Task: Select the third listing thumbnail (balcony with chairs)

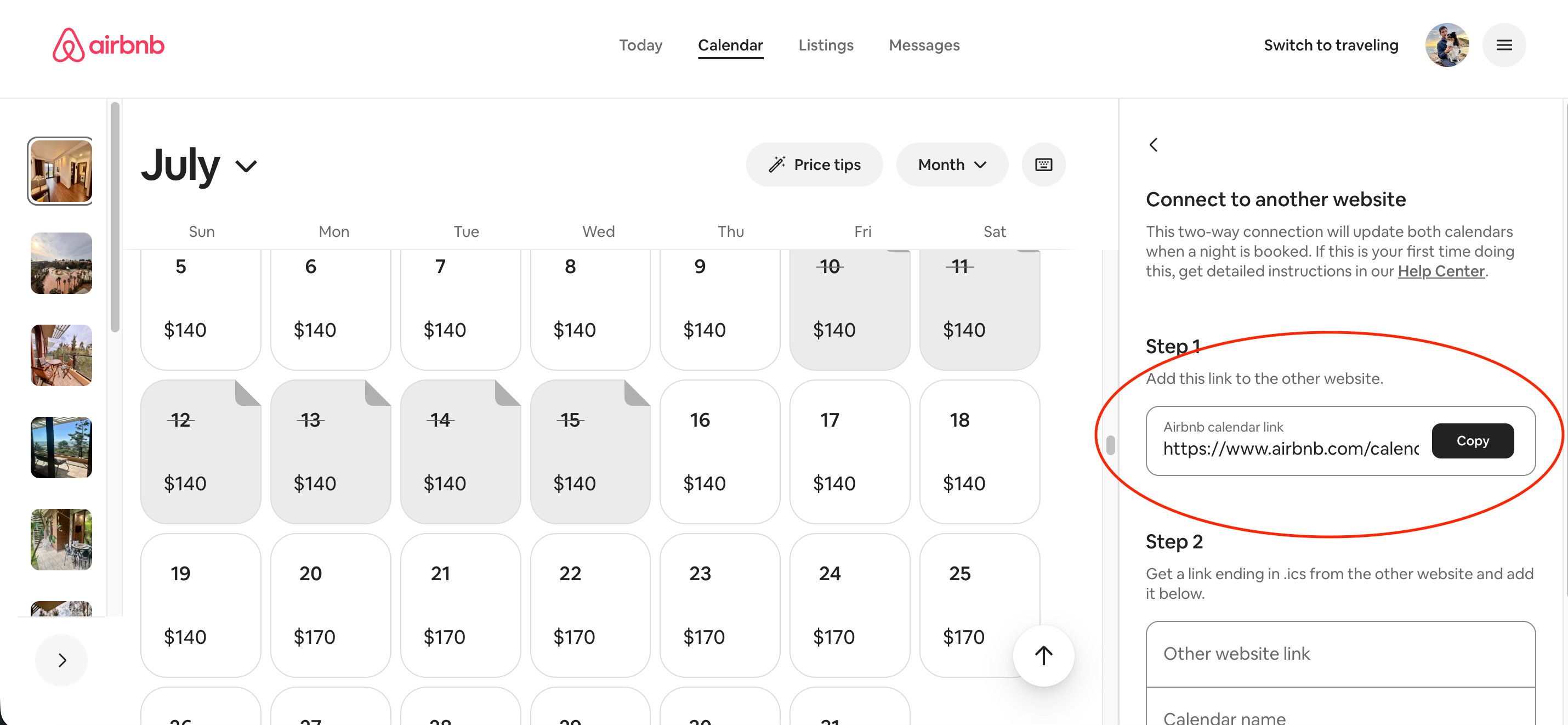Action: (61, 355)
